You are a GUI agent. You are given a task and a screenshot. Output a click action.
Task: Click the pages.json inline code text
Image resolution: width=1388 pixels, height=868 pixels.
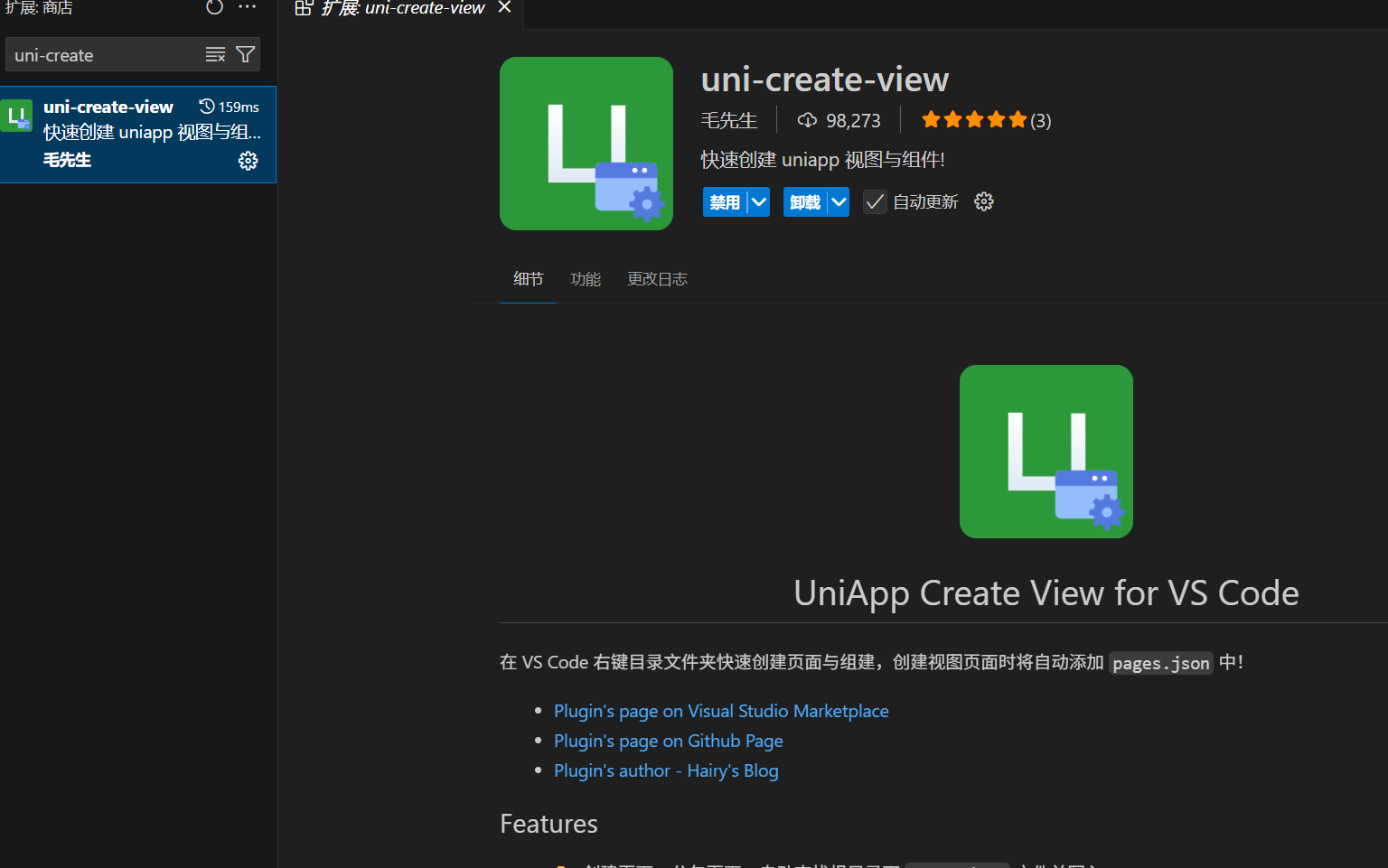(x=1161, y=663)
